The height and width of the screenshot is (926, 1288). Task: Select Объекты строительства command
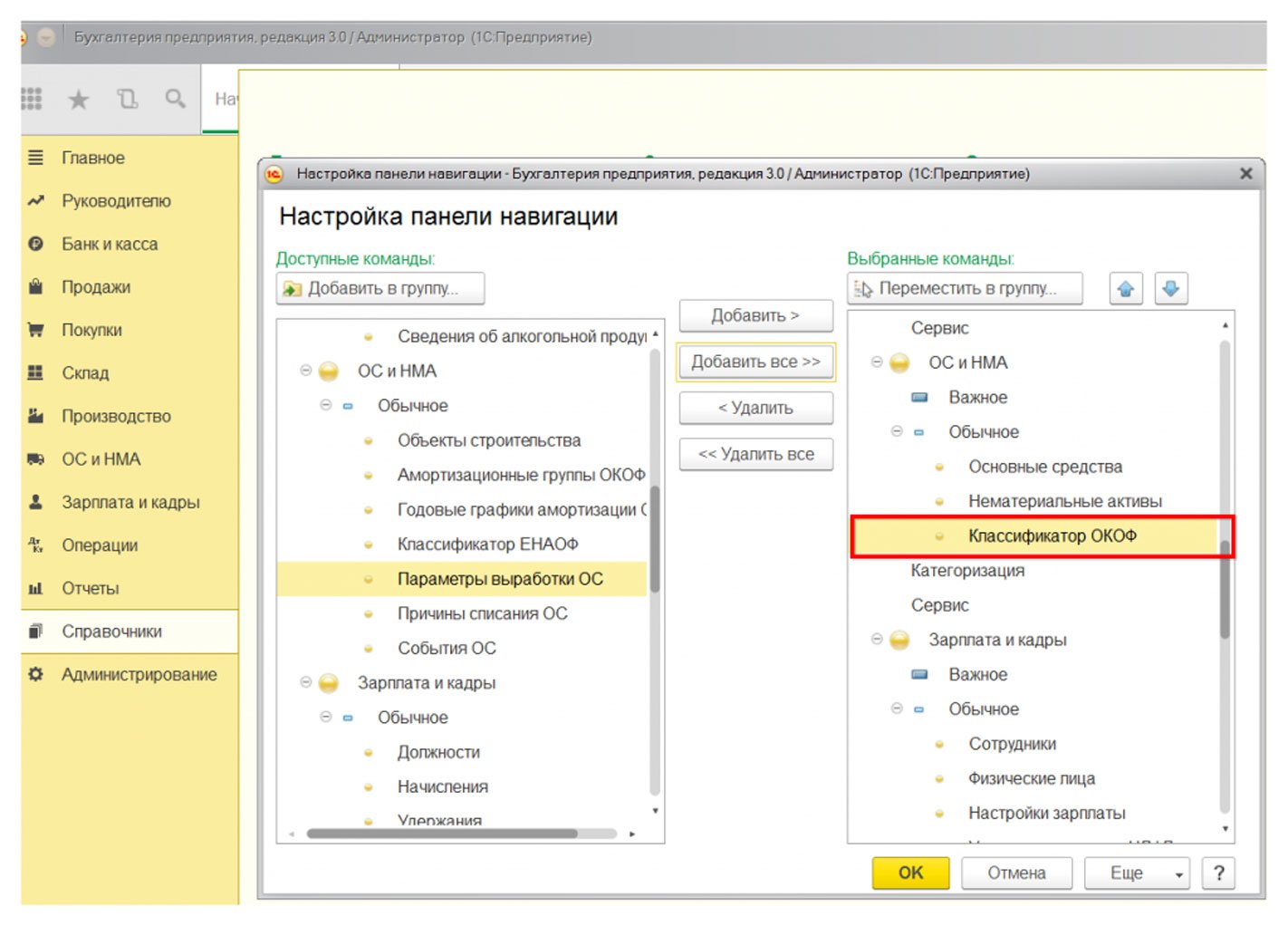click(489, 440)
